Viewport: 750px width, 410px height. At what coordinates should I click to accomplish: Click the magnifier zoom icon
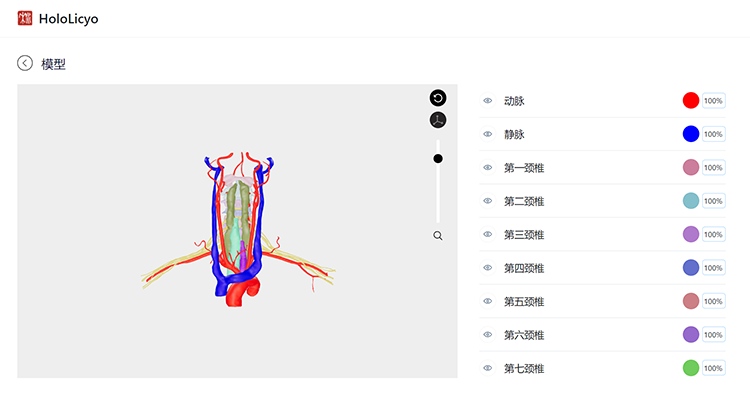[438, 236]
